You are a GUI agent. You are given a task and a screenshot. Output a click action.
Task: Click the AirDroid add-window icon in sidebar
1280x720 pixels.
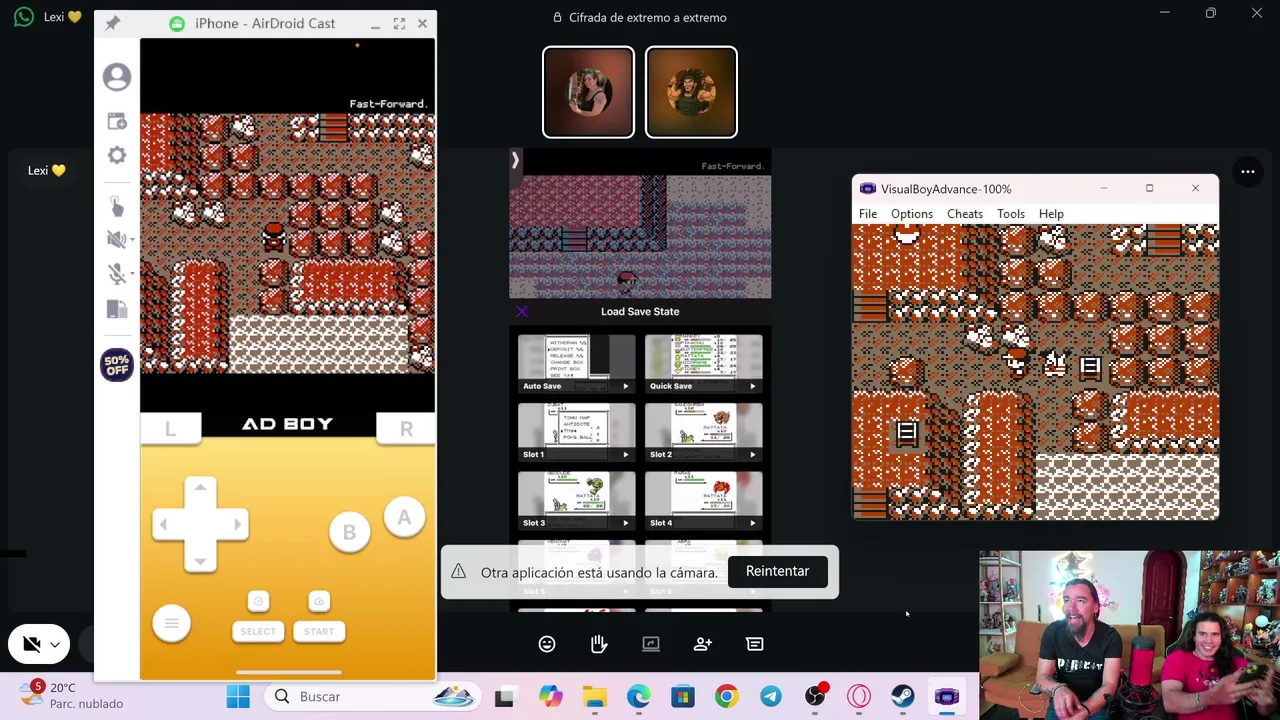pos(117,121)
